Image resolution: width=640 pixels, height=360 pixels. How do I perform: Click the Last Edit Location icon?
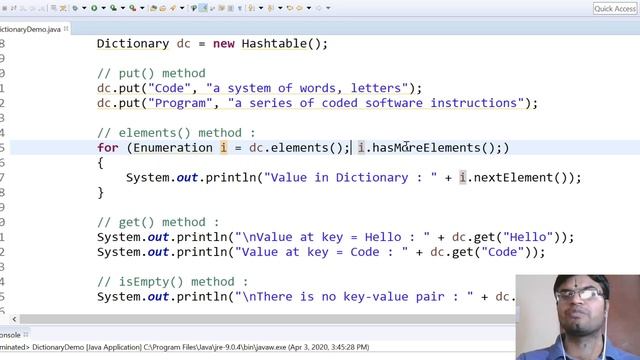click(x=290, y=8)
